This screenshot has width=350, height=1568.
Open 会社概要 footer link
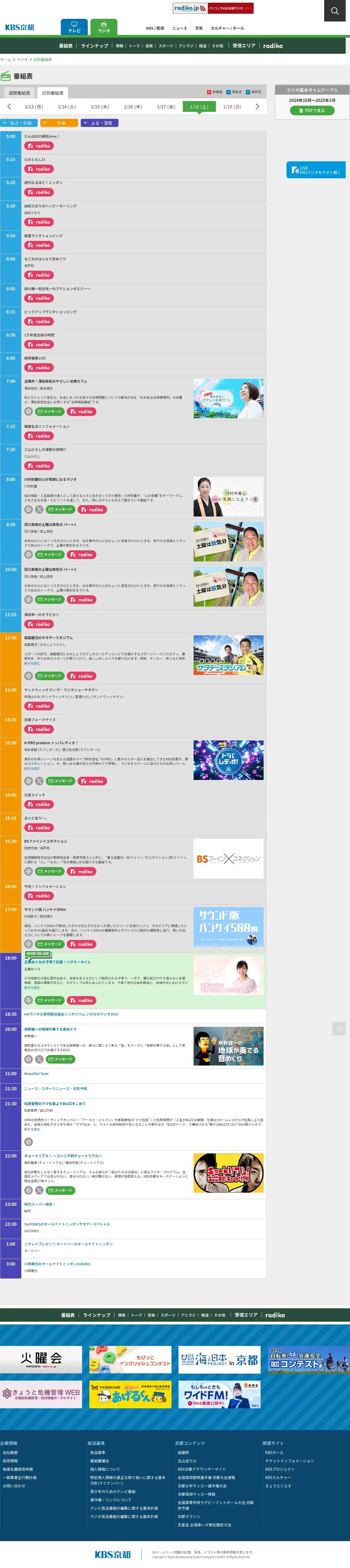pos(10,1452)
